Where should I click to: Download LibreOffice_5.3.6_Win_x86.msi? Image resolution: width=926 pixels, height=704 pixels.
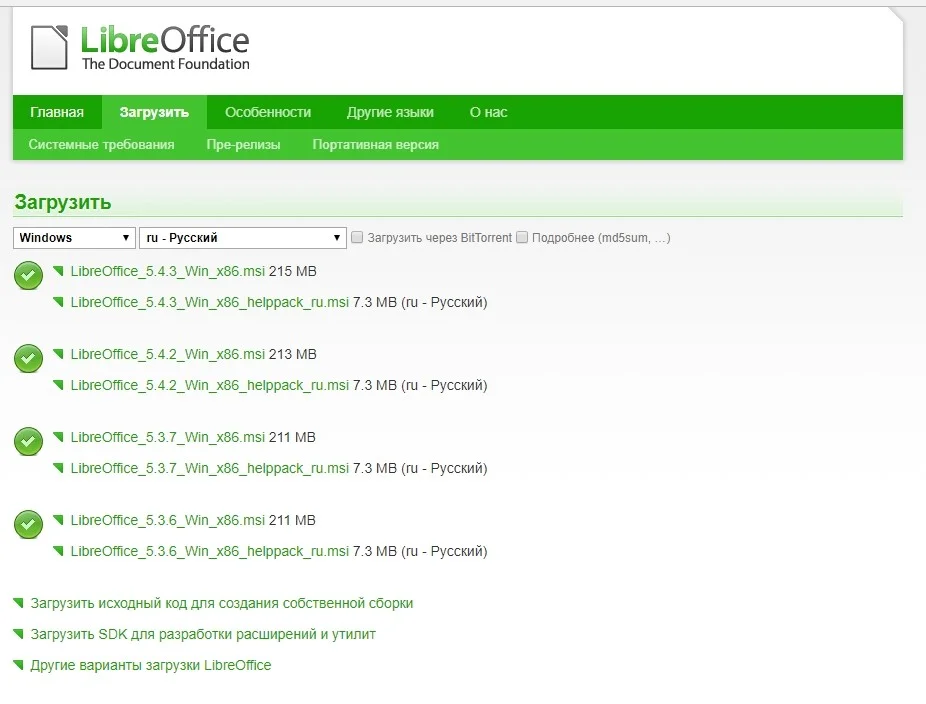click(168, 520)
